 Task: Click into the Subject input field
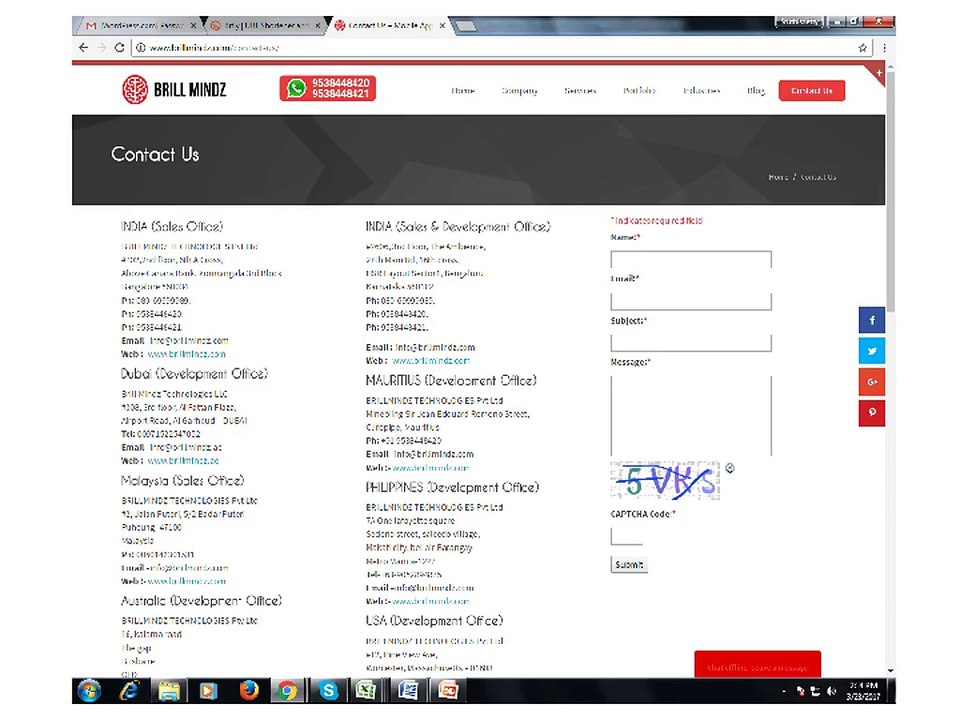pyautogui.click(x=691, y=343)
